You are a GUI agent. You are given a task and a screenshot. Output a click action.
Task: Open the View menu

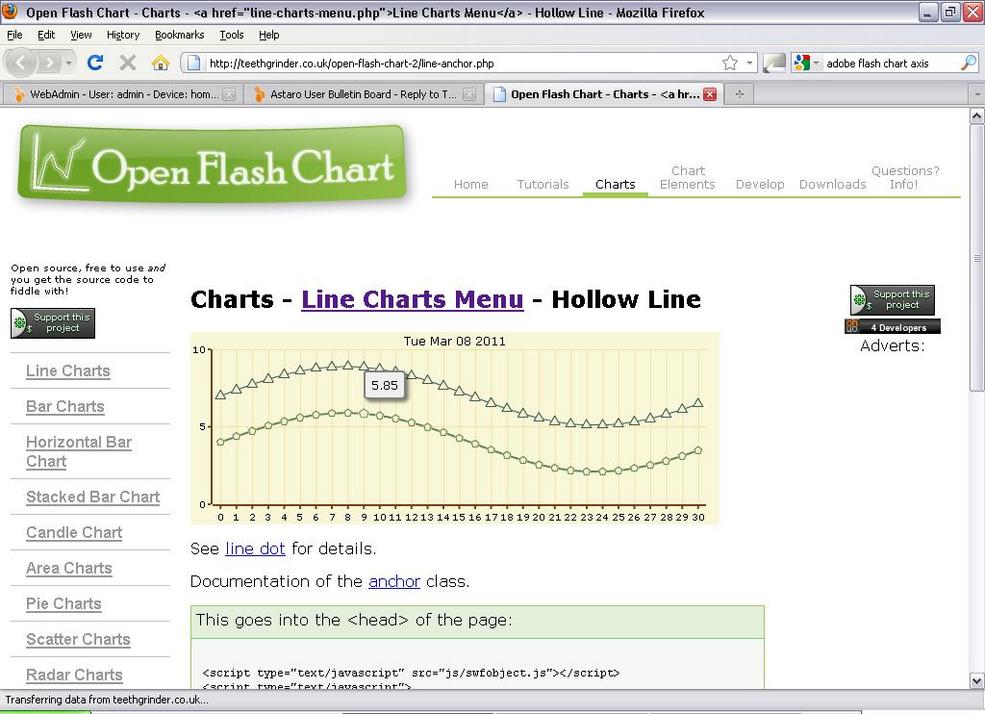[x=80, y=35]
